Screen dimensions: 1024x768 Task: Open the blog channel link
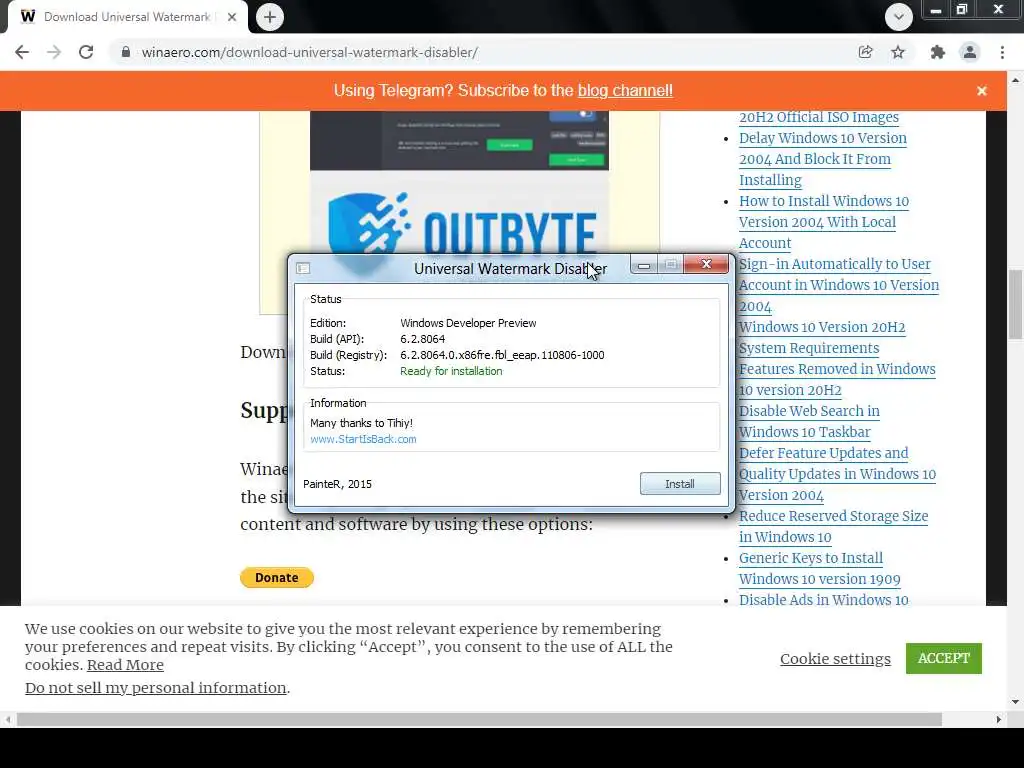tap(625, 91)
